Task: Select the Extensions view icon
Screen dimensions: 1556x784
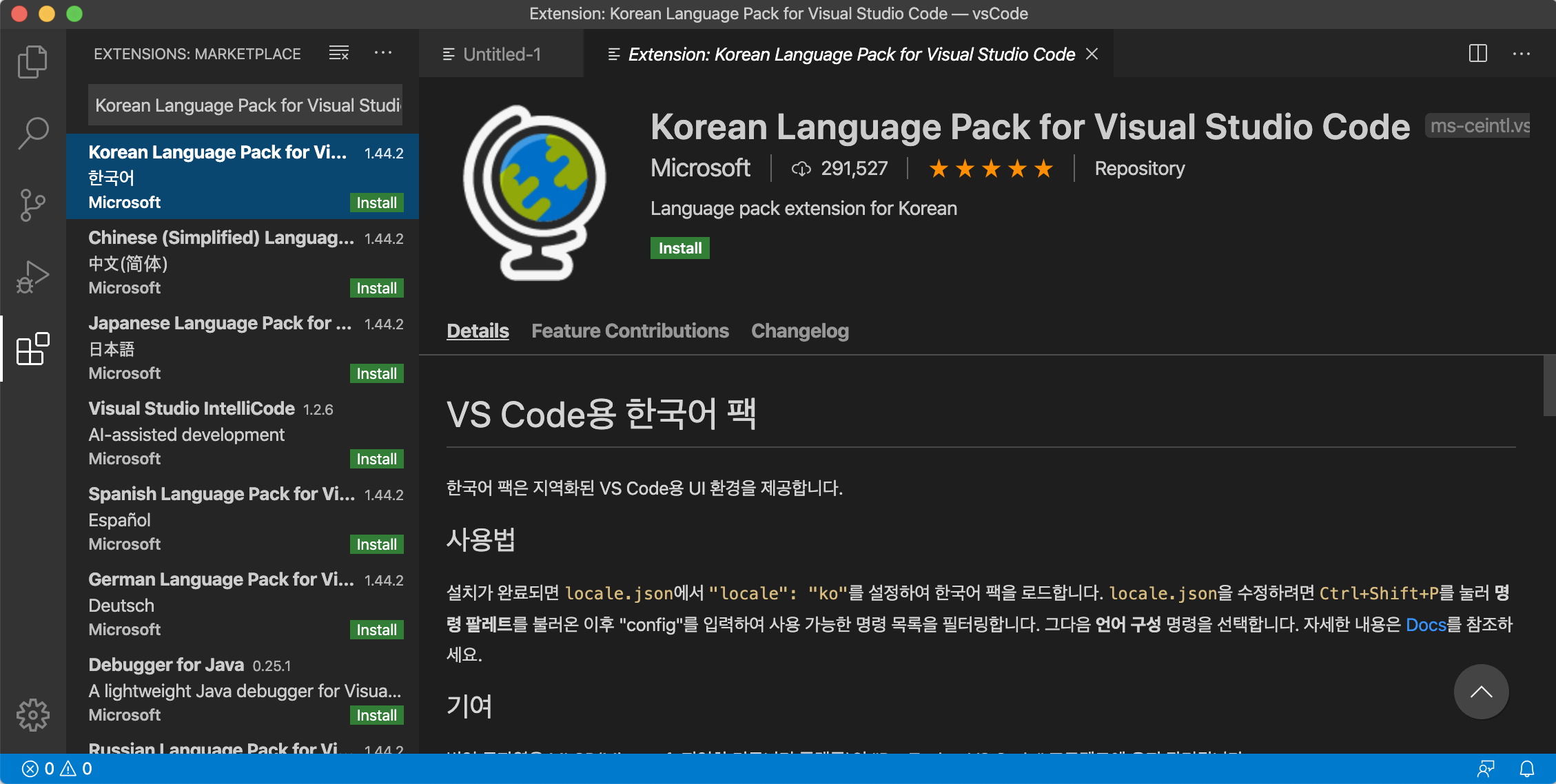Action: 32,349
